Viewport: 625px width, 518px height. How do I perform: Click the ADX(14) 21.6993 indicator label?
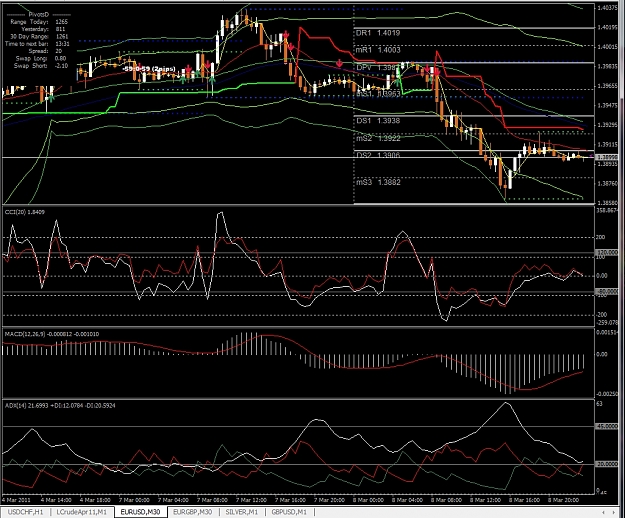[x=60, y=406]
